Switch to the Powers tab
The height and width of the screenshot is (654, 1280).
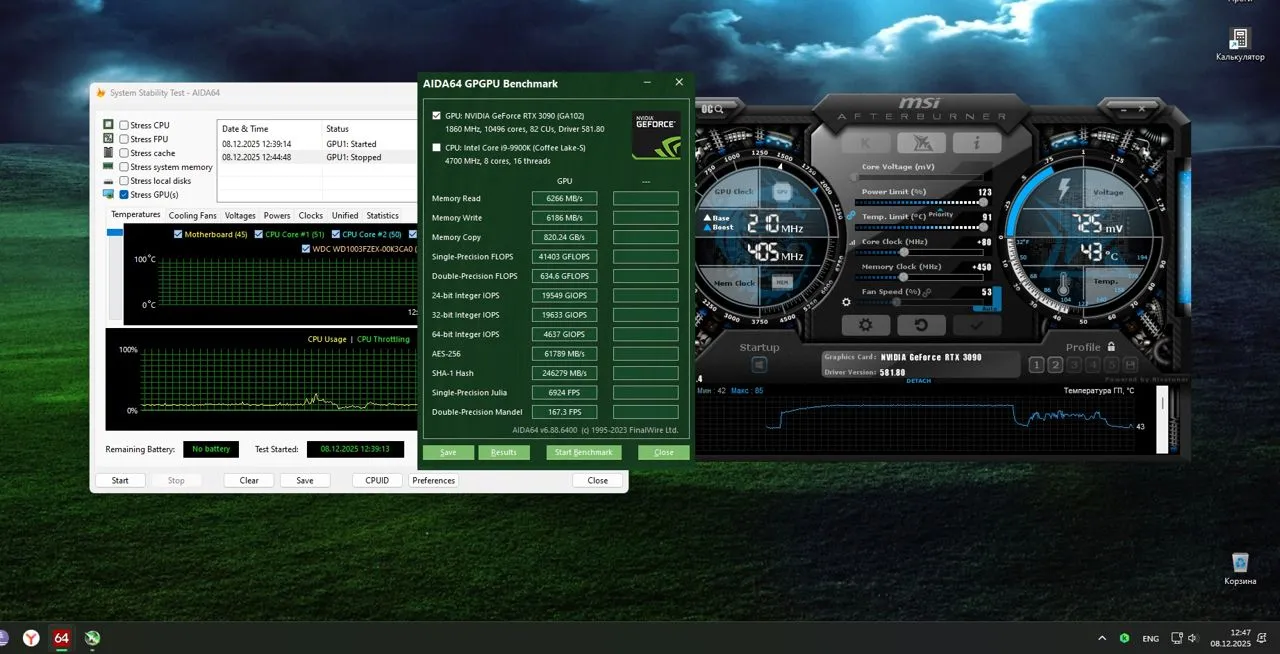point(277,215)
